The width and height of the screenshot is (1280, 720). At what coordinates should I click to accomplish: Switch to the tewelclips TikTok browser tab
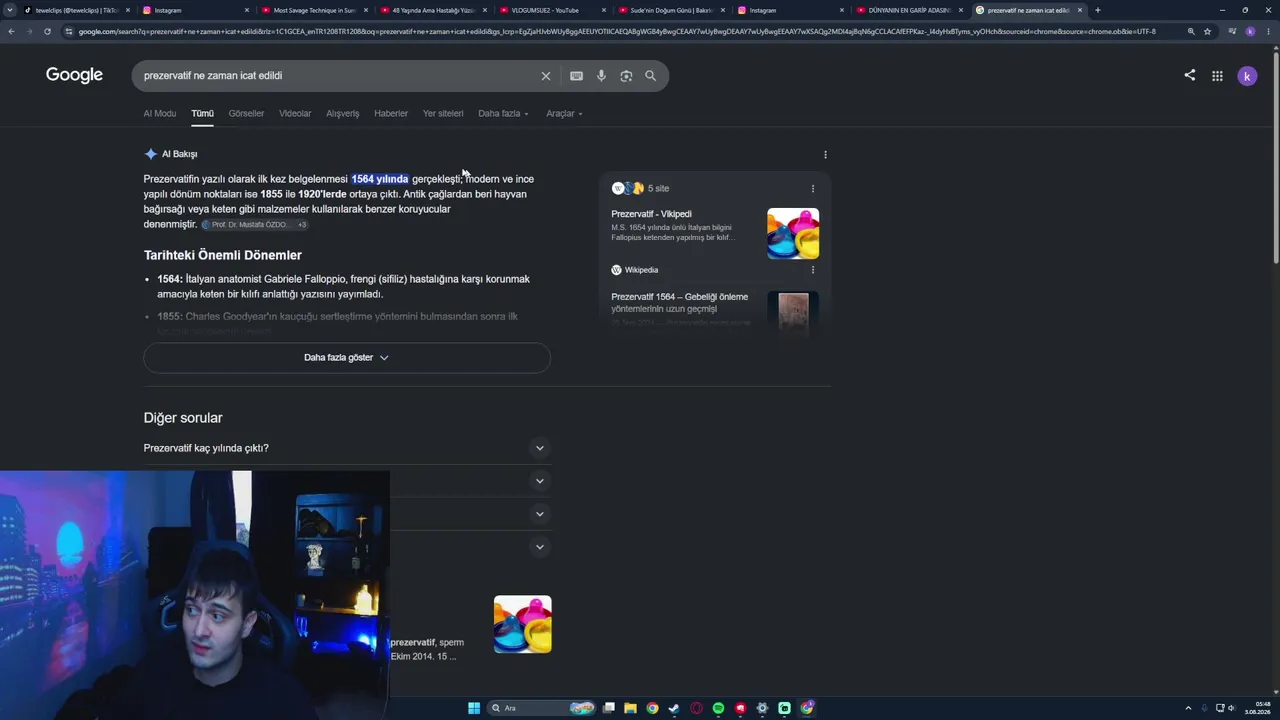[x=76, y=10]
